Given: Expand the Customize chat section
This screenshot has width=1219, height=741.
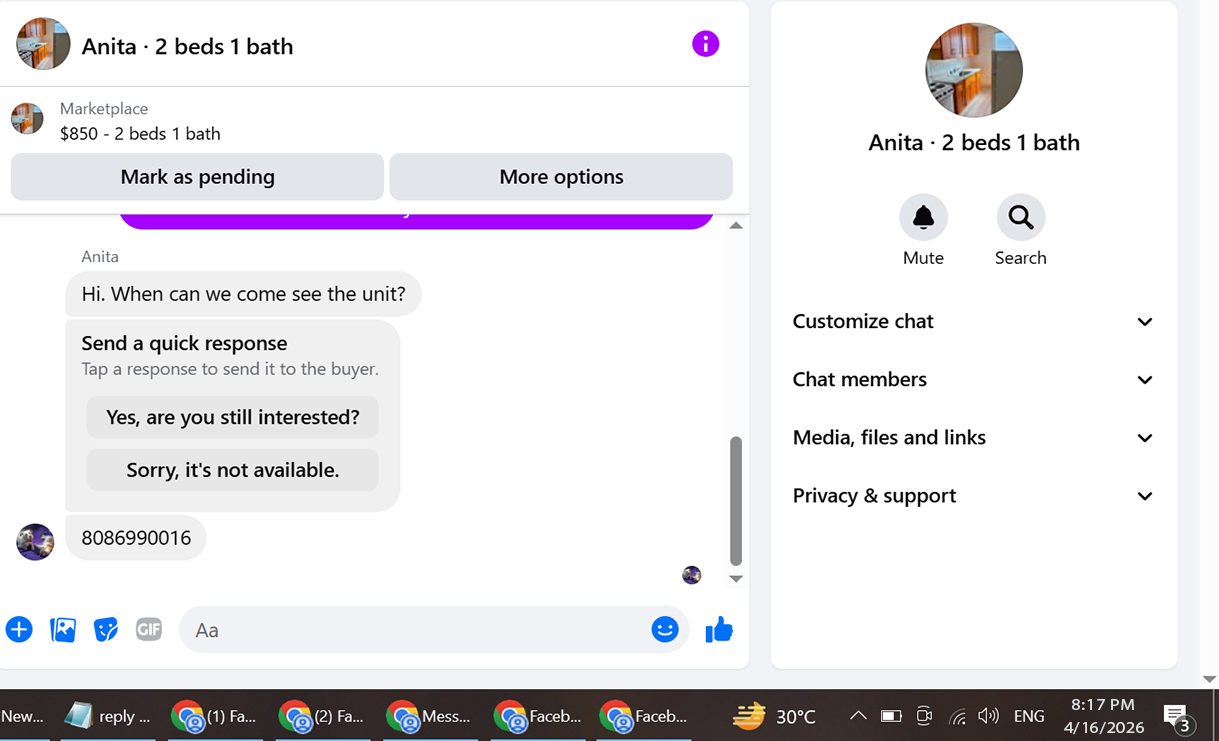Looking at the screenshot, I should [x=973, y=321].
